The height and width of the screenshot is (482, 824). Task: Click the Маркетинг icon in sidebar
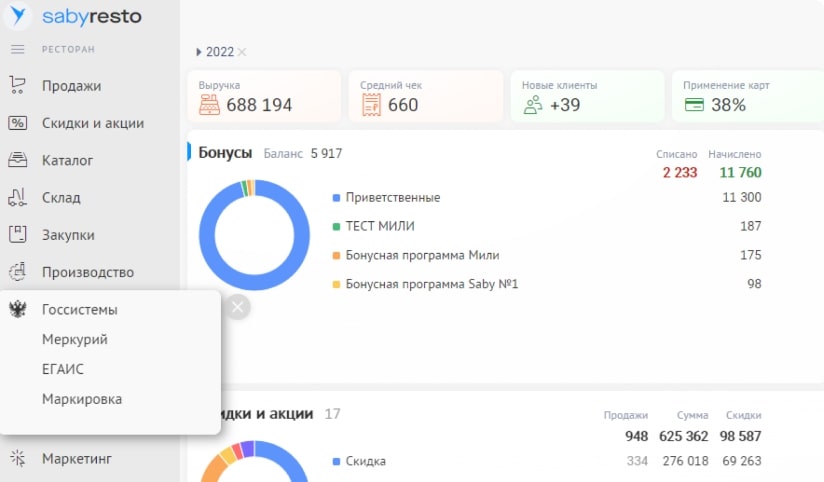[x=17, y=459]
